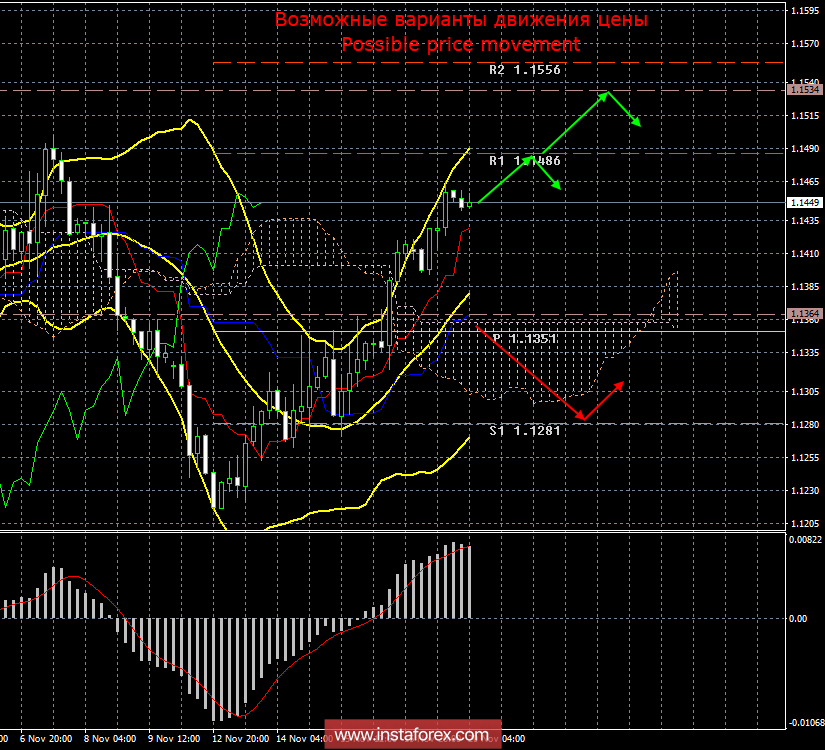Click the MACD zero level 0.00 label
825x750 pixels.
coord(798,618)
